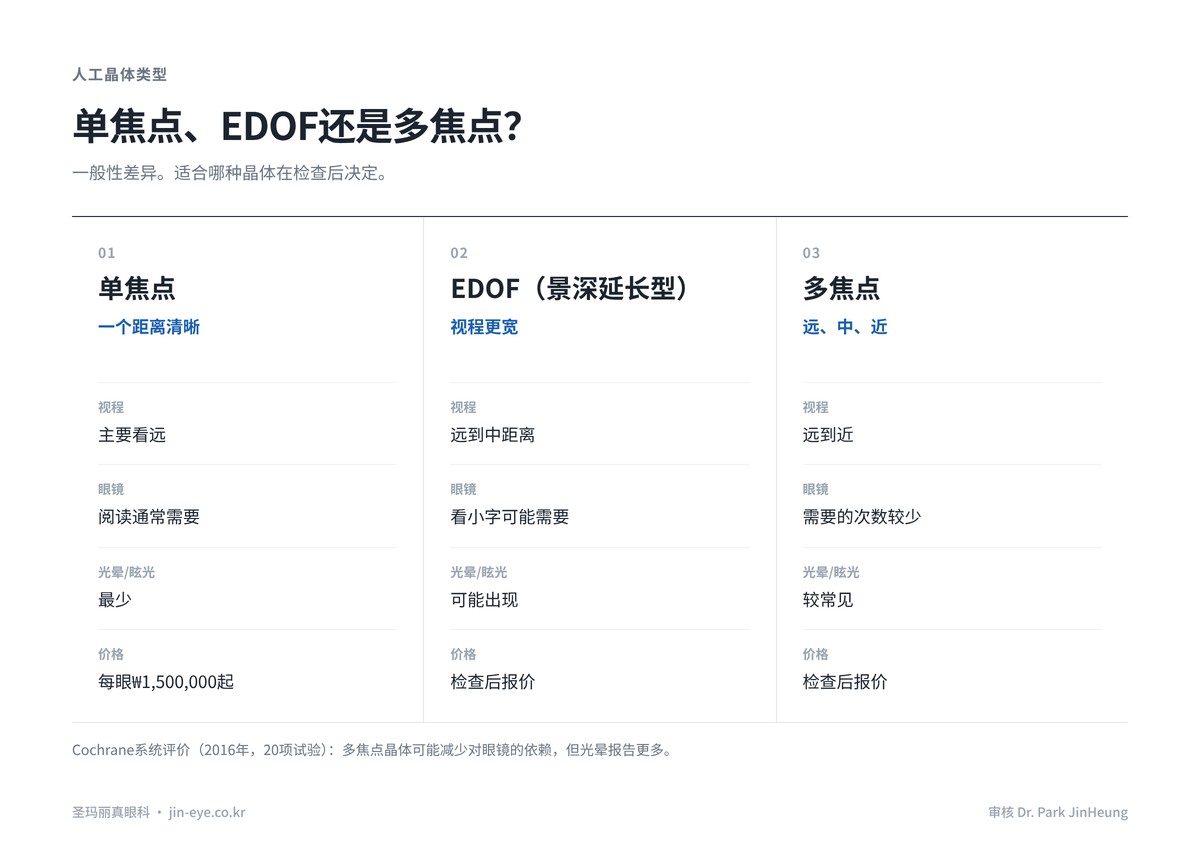
Task: Click the Cochrane系统评价 footnote
Action: 372,750
